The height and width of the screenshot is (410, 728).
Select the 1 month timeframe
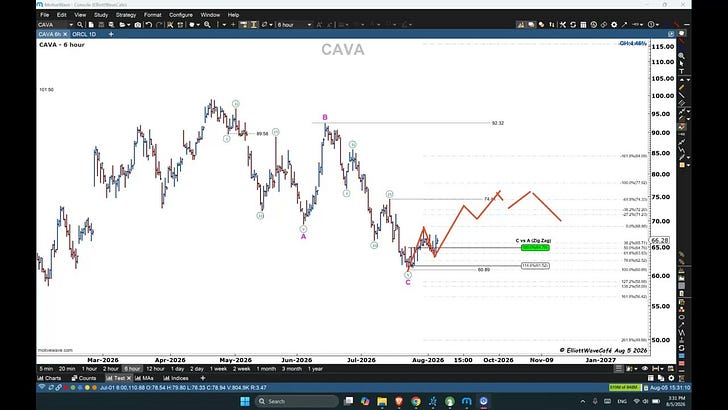(266, 369)
